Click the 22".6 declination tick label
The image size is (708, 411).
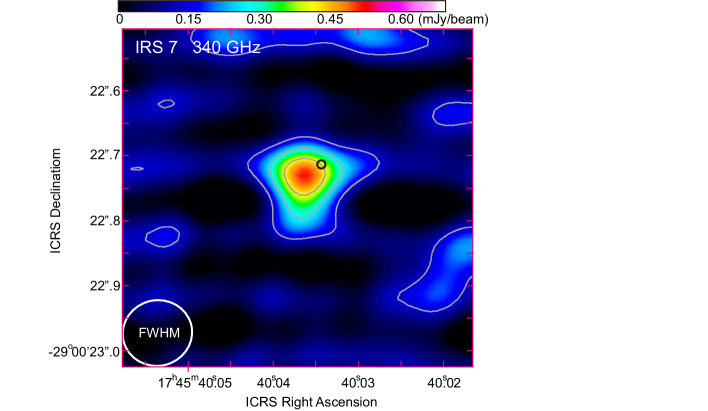coord(105,91)
